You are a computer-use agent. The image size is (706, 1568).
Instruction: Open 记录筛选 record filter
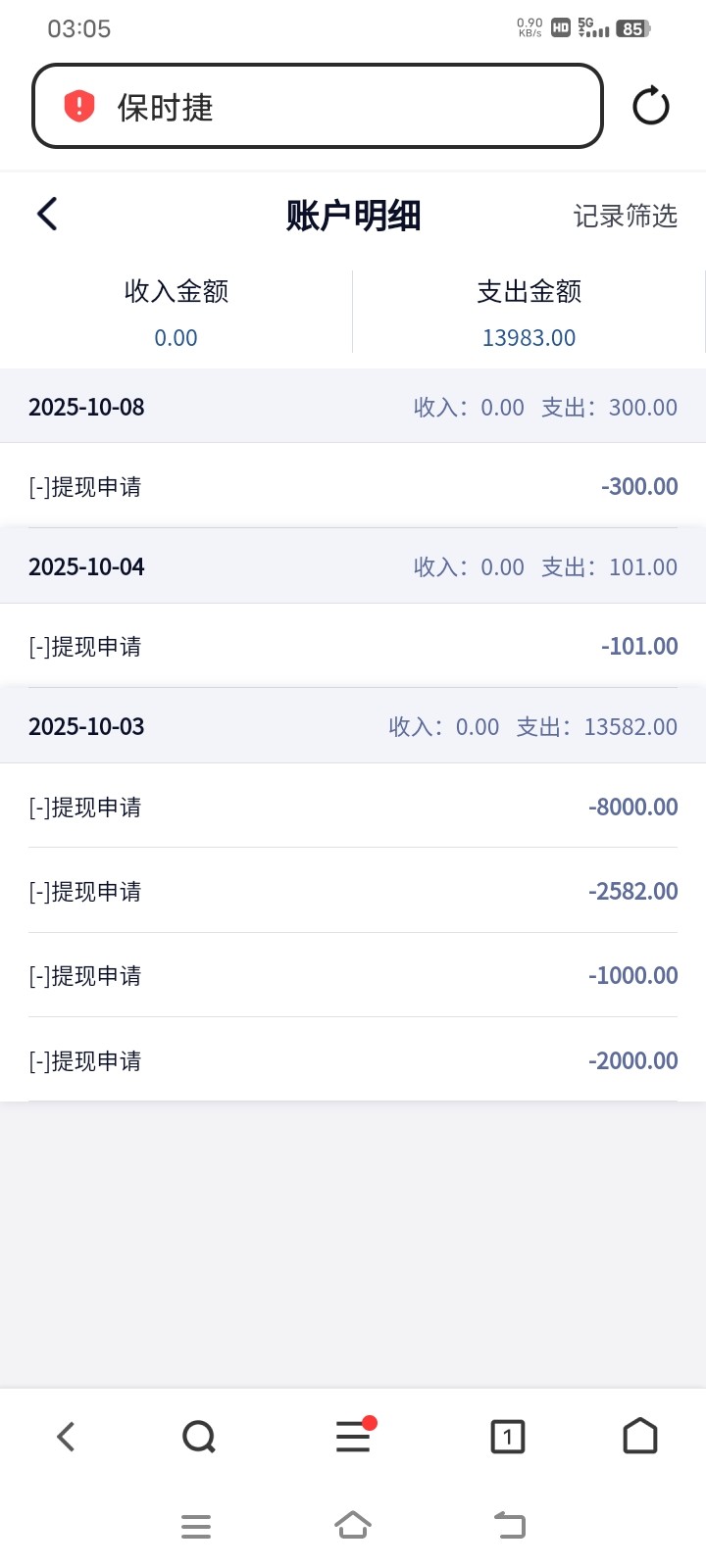click(625, 216)
